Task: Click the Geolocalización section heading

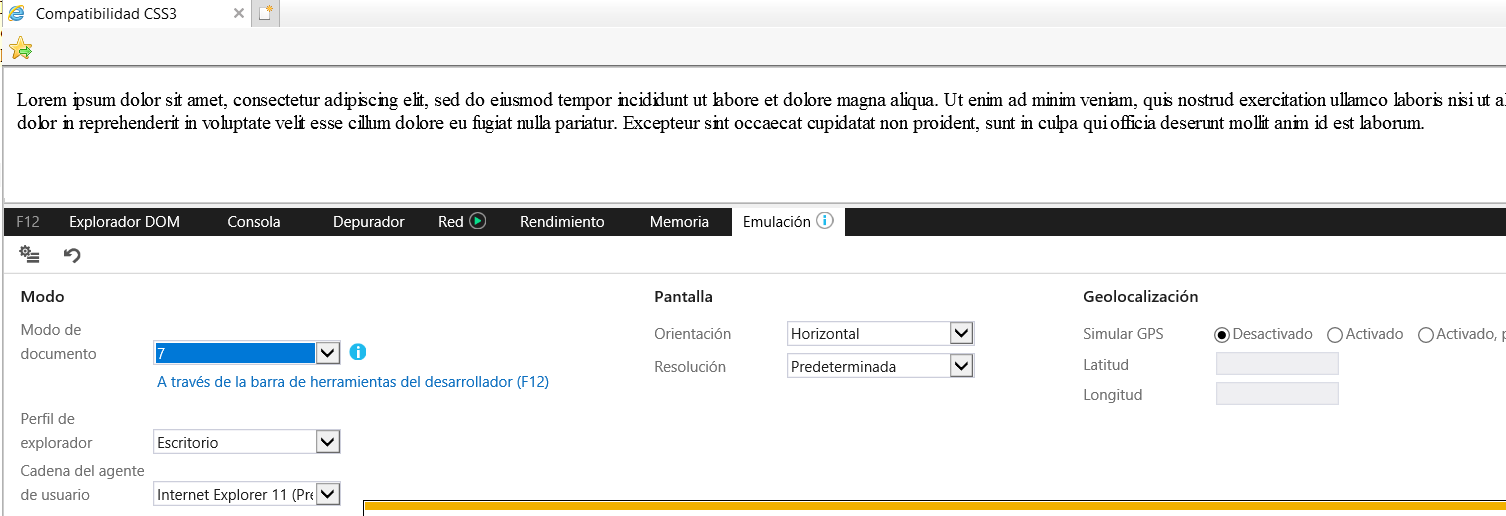Action: pos(1140,297)
